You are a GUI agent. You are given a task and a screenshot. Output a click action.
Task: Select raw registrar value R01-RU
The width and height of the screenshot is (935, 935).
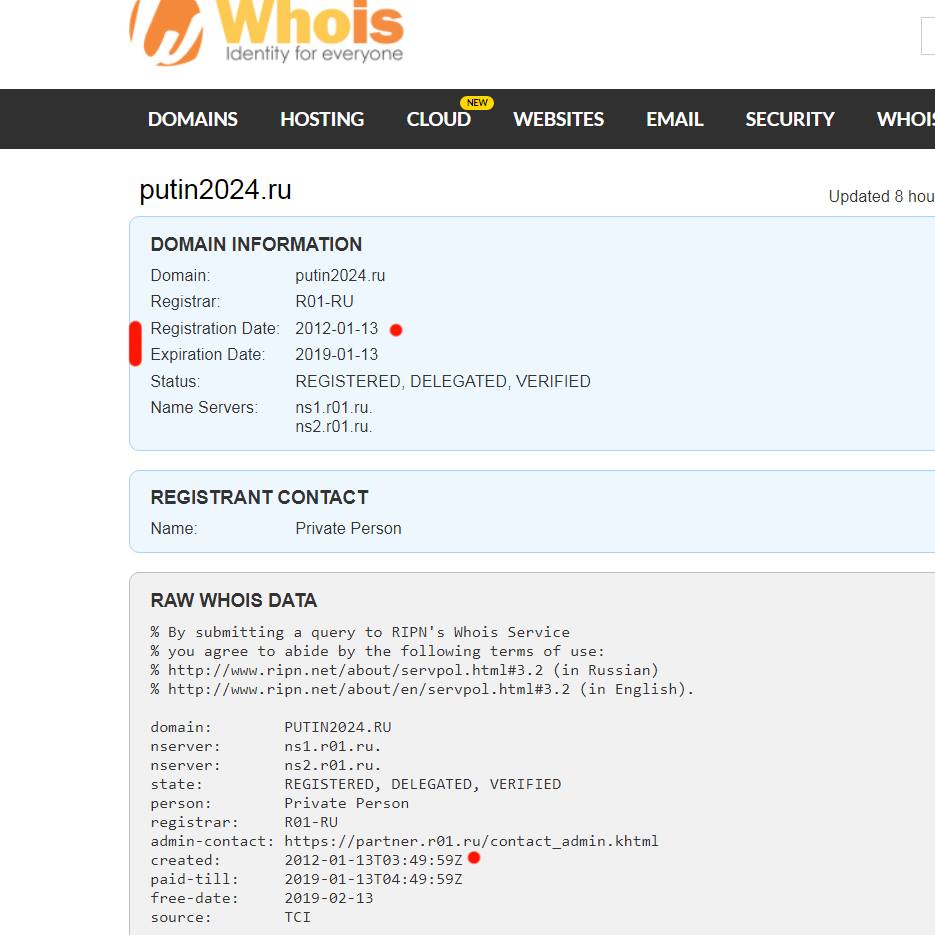pyautogui.click(x=311, y=822)
